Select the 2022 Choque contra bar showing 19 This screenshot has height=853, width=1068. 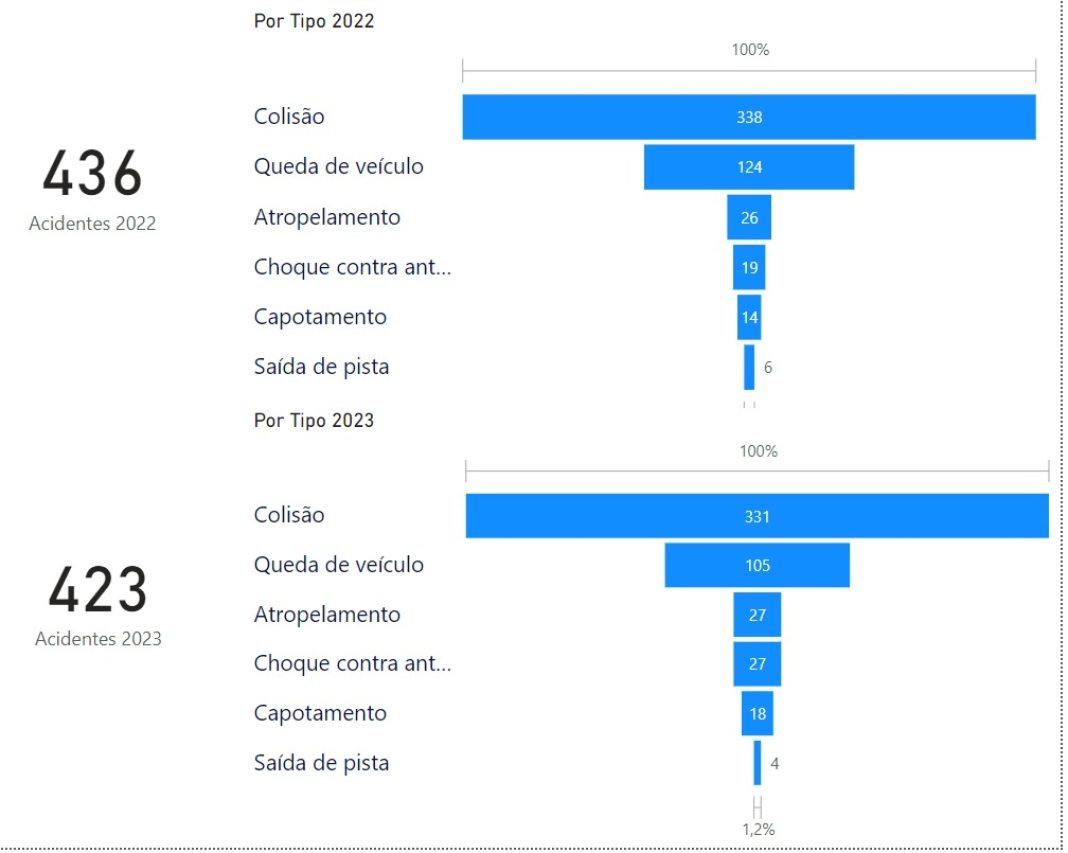tap(749, 267)
